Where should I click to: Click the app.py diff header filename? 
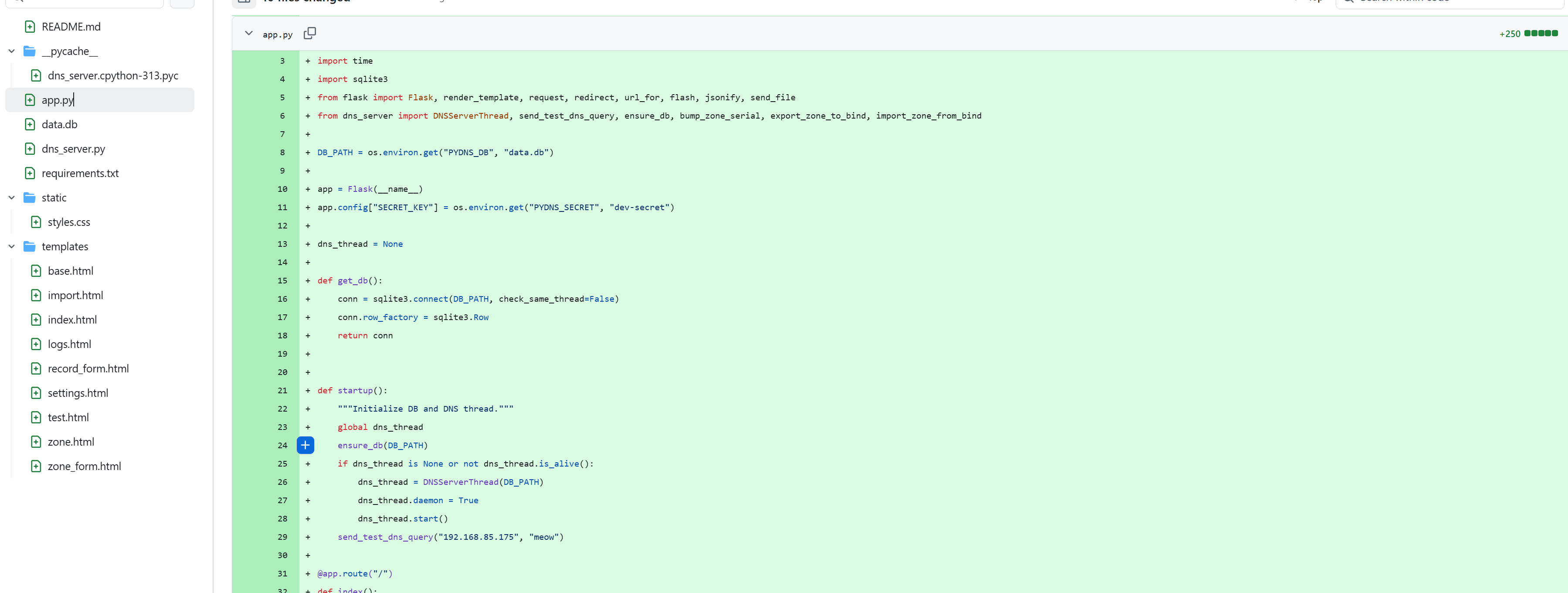click(278, 35)
